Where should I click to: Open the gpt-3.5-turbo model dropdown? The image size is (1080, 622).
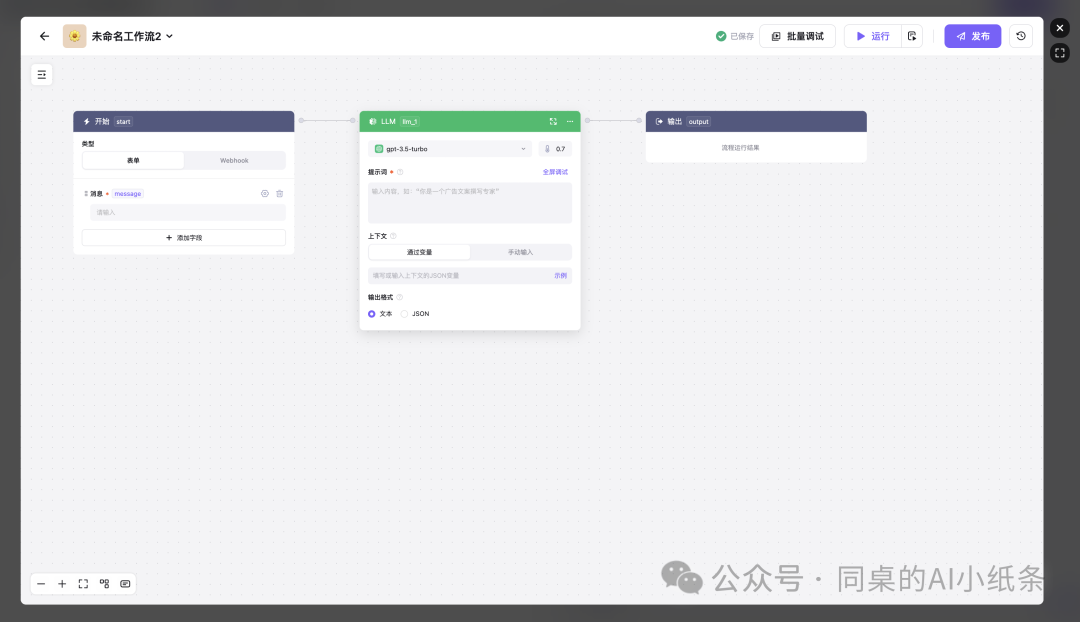[450, 149]
